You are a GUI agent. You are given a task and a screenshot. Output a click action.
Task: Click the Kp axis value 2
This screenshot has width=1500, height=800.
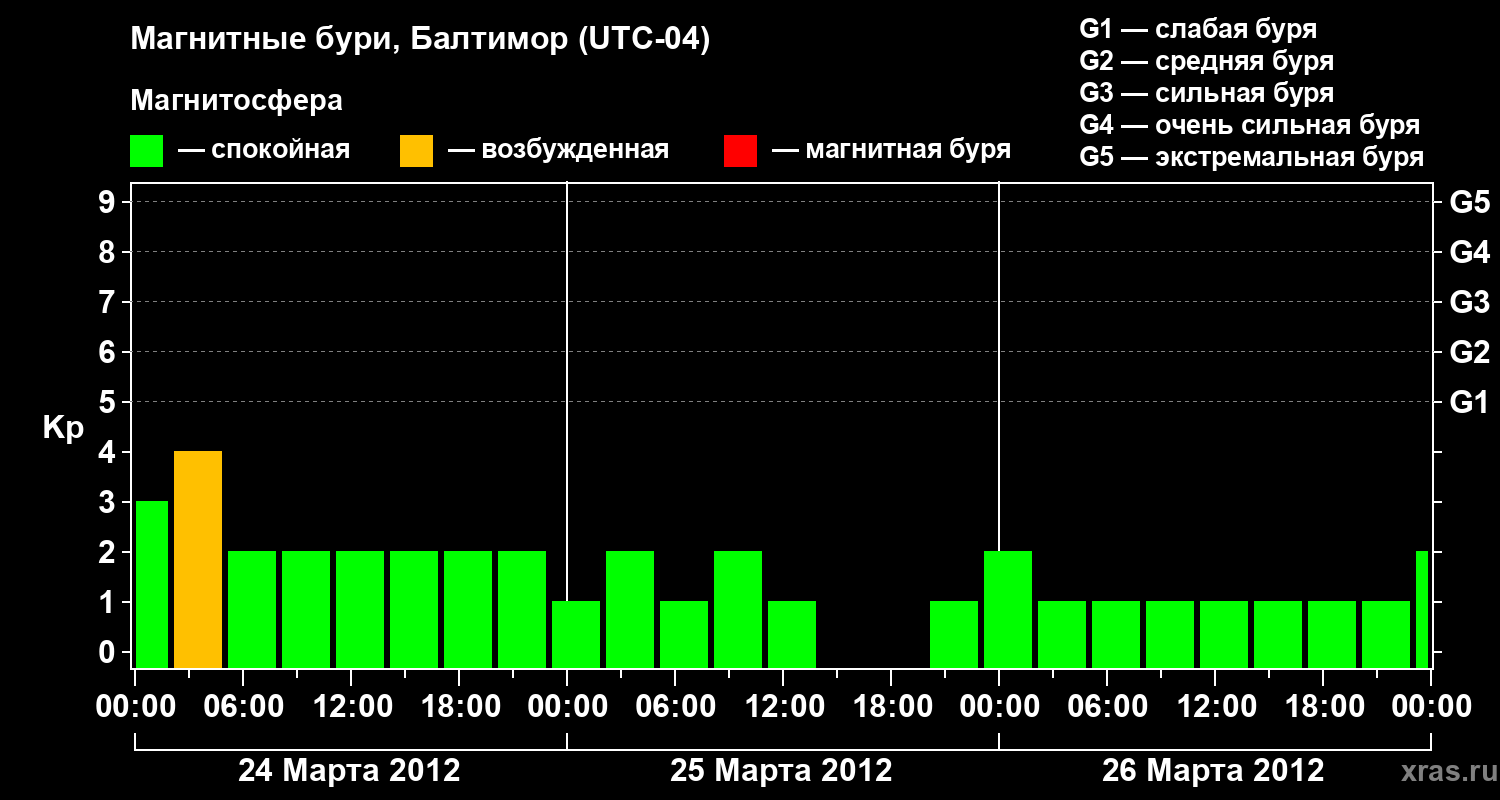coord(109,552)
